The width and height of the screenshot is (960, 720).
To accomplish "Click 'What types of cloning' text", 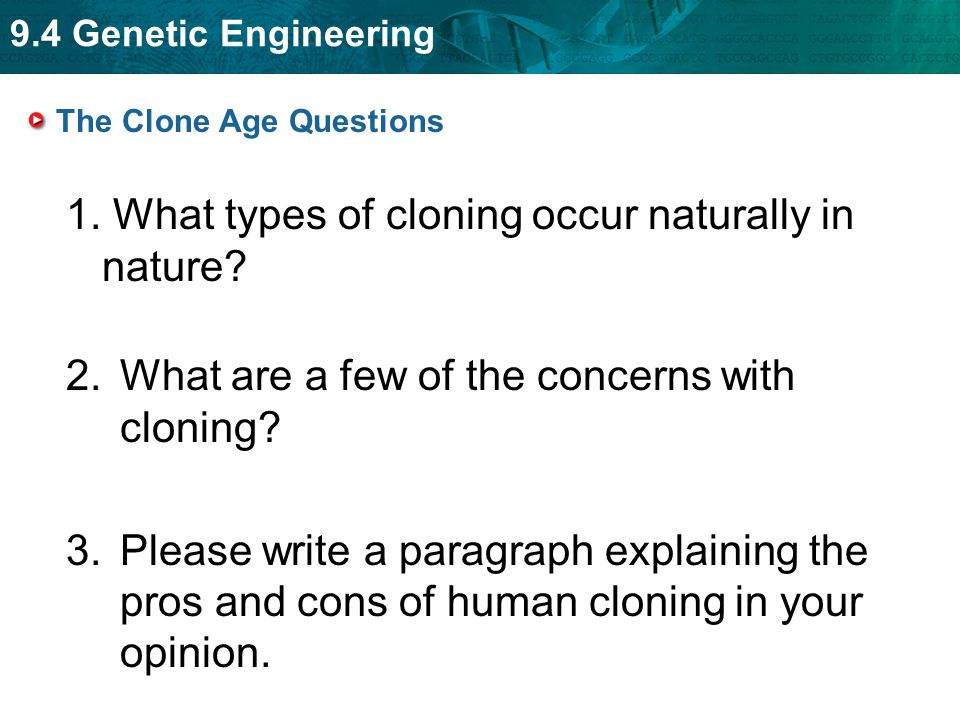I will 318,217.
